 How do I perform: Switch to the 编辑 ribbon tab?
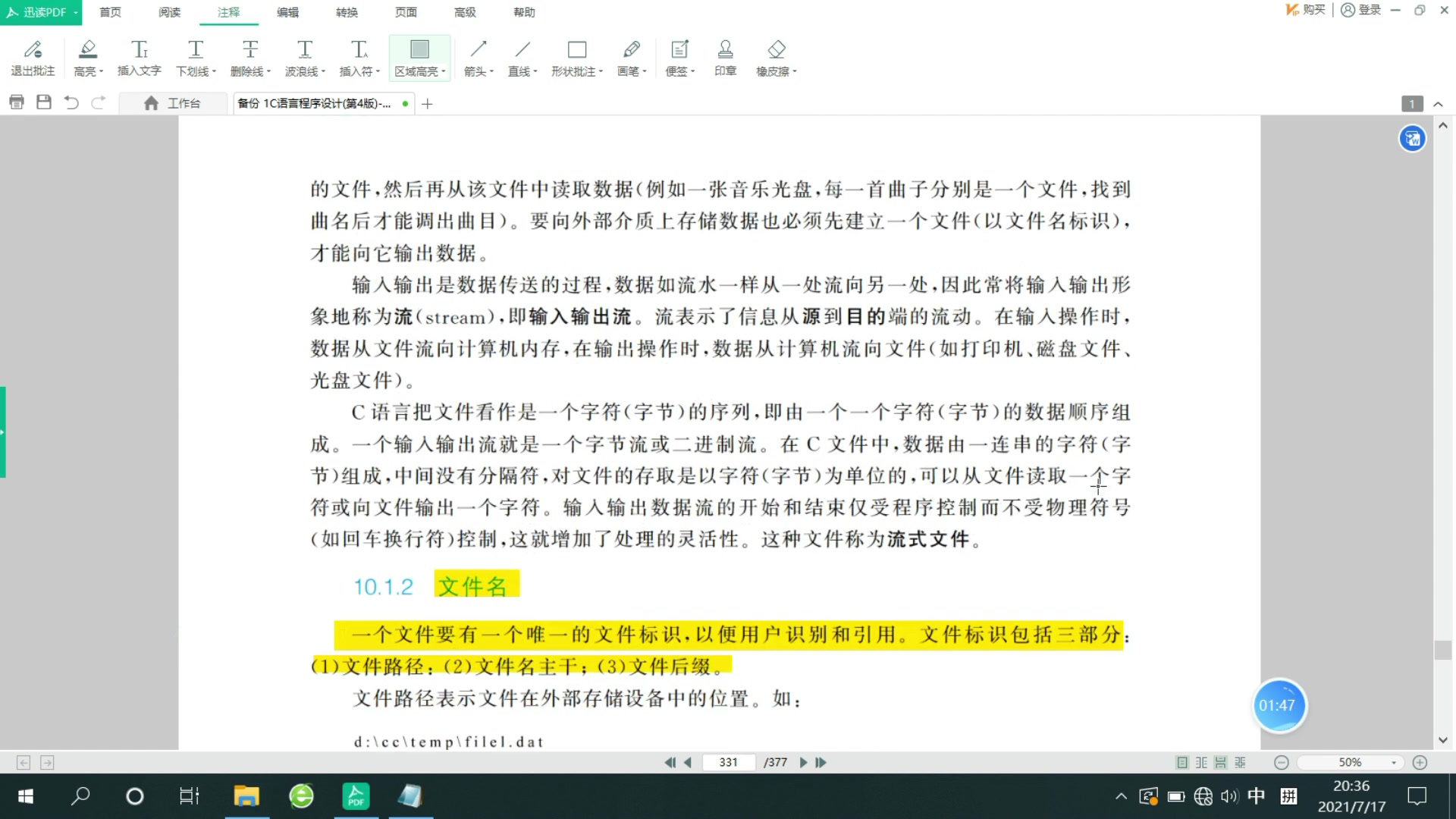point(287,12)
